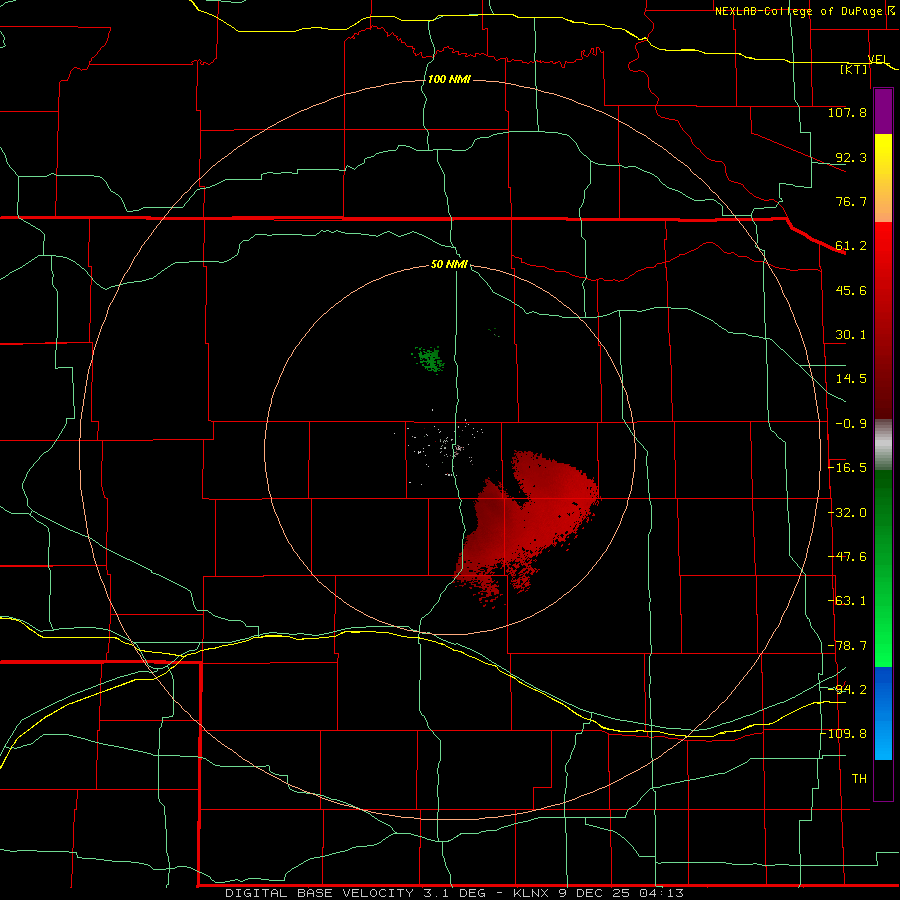Screen dimensions: 900x900
Task: Pick the purple segment of velocity color bar
Action: [x=883, y=111]
